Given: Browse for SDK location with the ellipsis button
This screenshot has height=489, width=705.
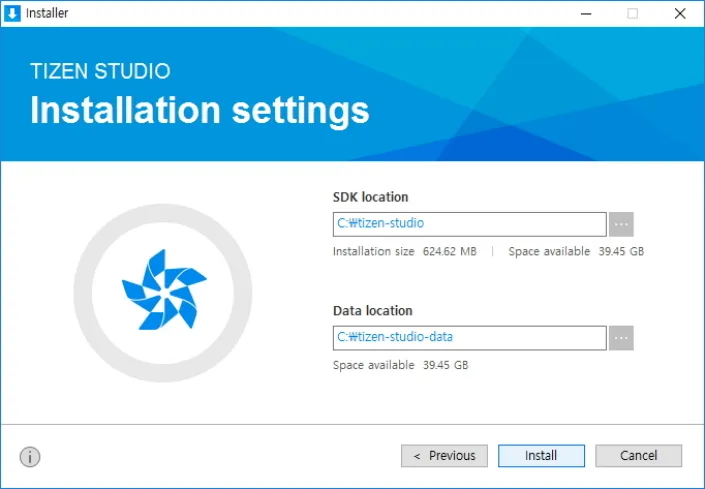Looking at the screenshot, I should pos(621,224).
